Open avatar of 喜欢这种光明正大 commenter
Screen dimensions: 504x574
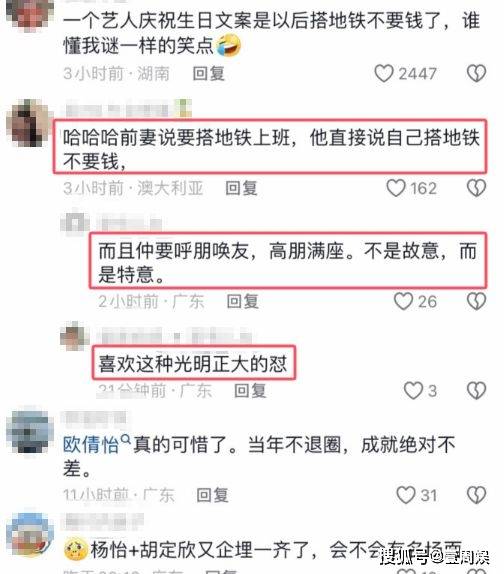tap(75, 336)
